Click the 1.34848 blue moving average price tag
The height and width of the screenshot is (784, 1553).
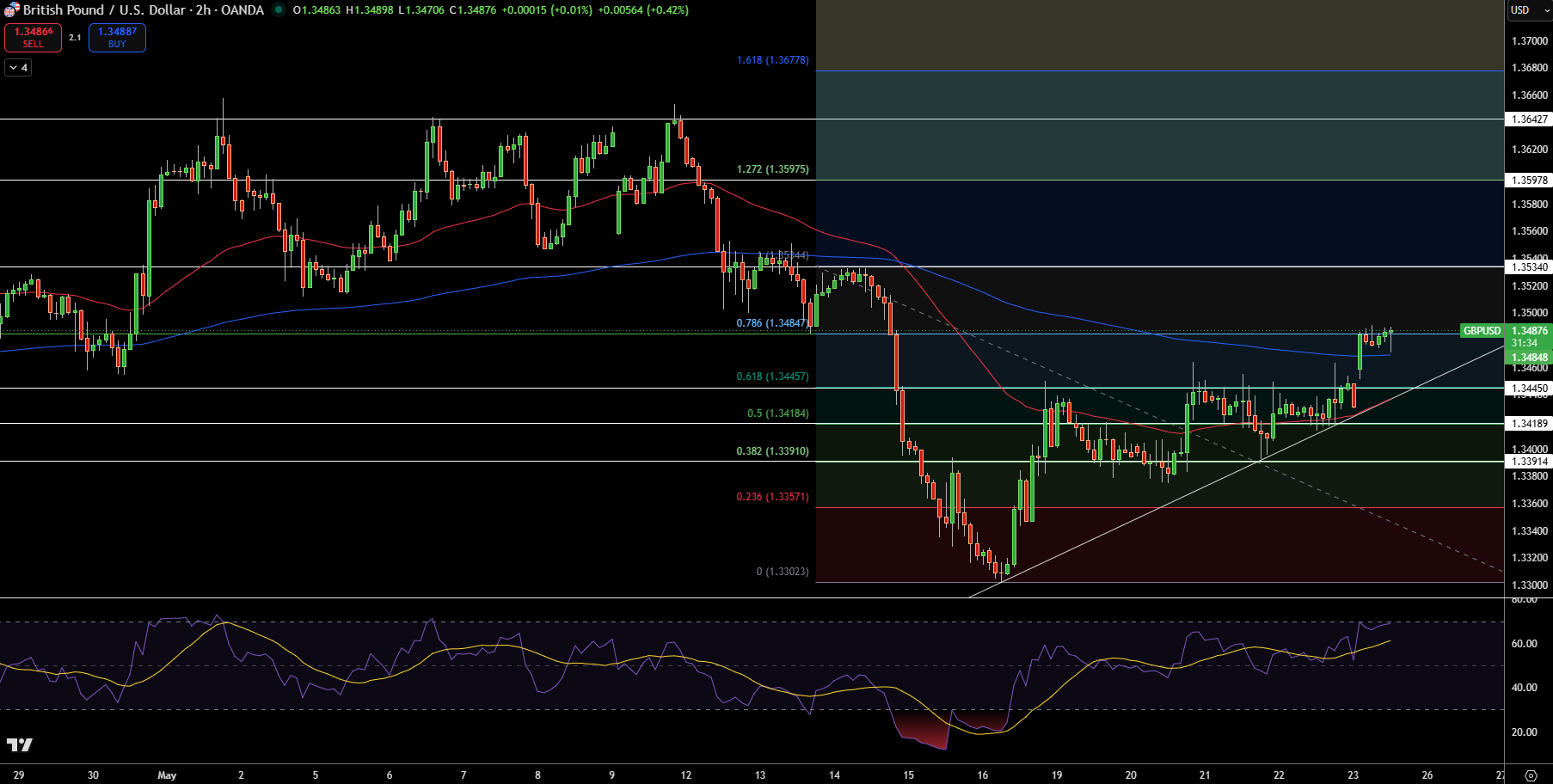point(1529,358)
